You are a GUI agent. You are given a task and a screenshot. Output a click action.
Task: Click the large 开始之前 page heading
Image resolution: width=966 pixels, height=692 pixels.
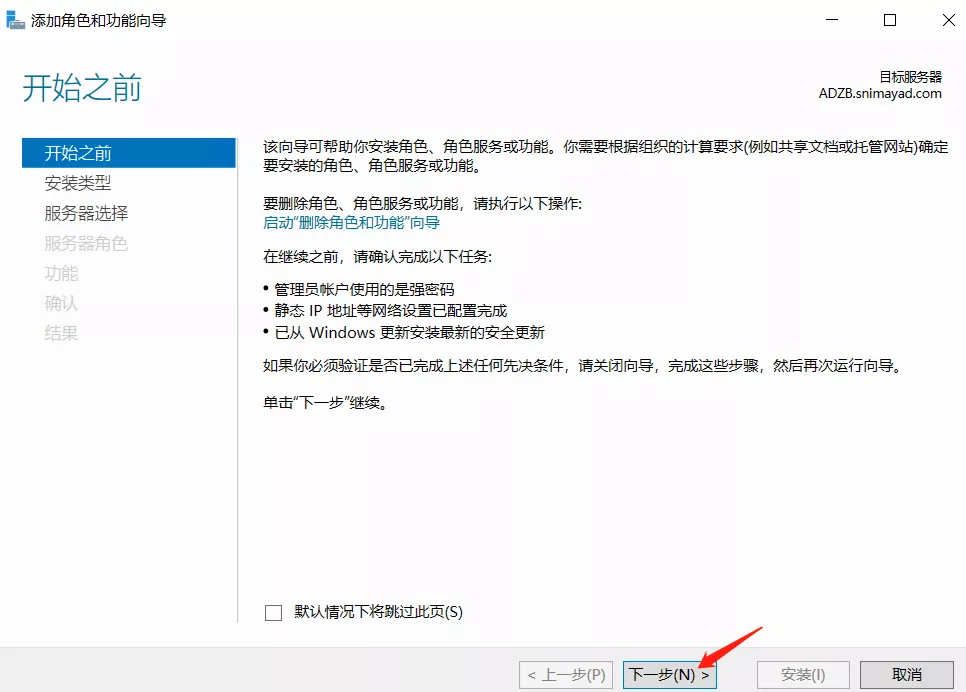coord(82,88)
